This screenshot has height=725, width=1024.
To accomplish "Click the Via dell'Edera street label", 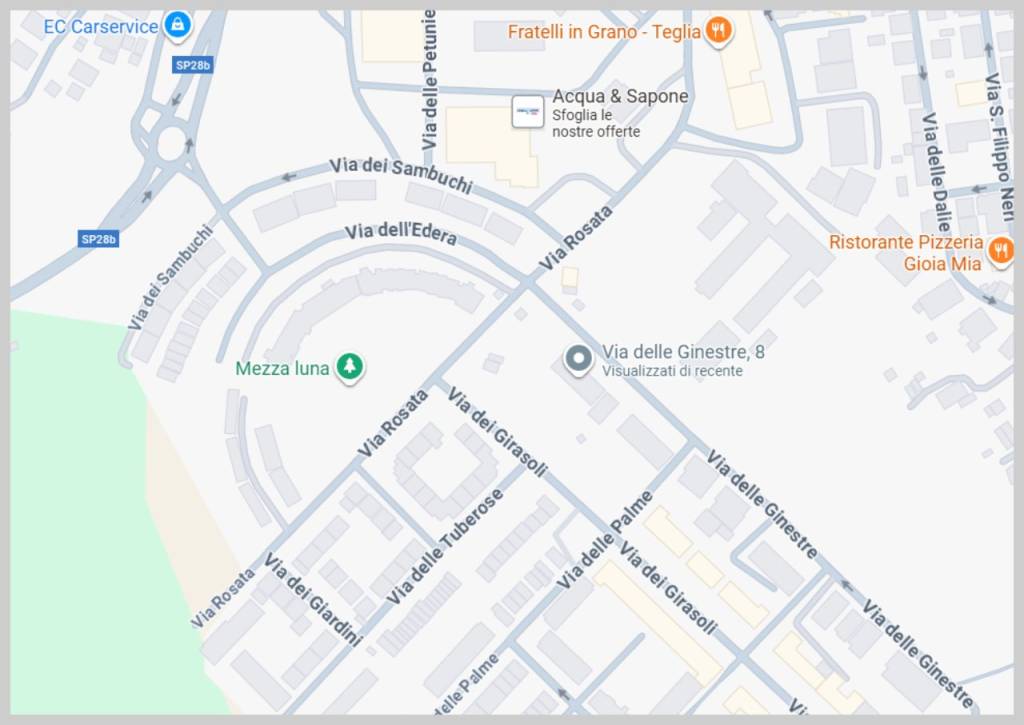I will click(x=401, y=233).
